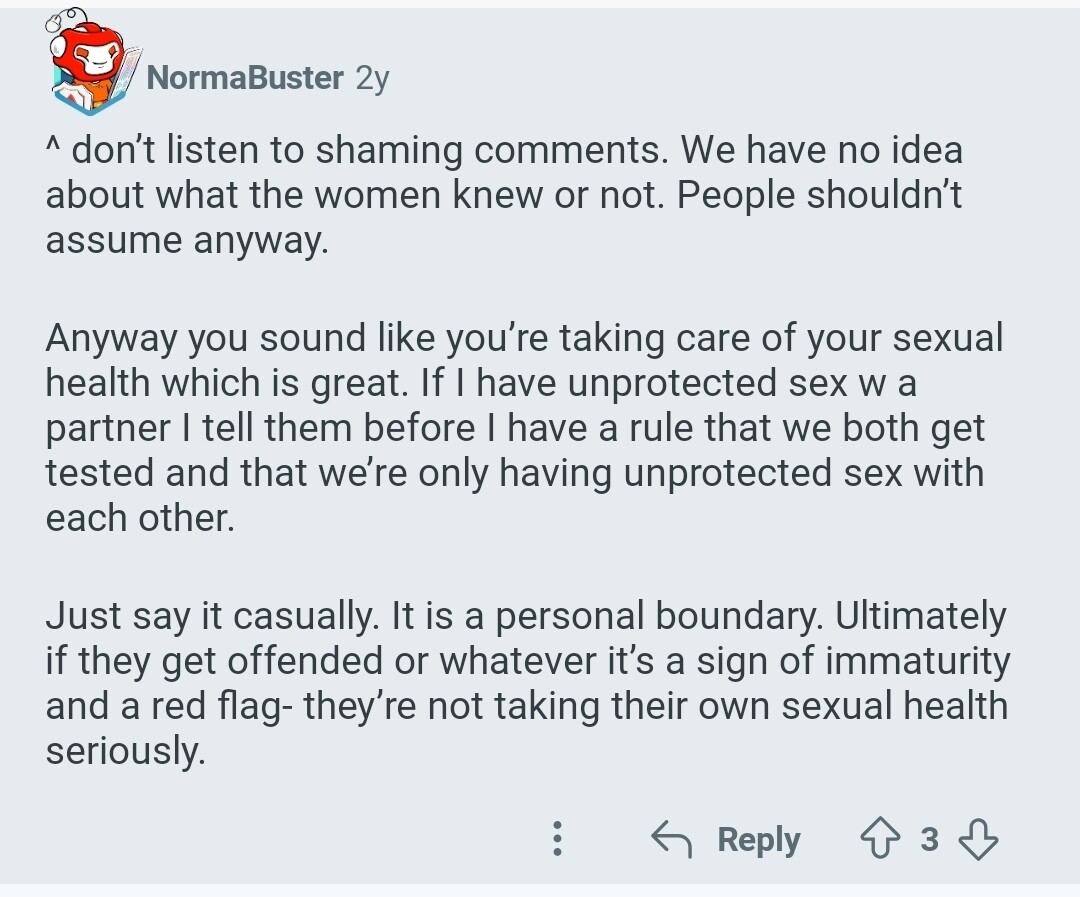Click the phrase 'unprotected sex w a'
The image size is (1080, 897).
[x=742, y=382]
